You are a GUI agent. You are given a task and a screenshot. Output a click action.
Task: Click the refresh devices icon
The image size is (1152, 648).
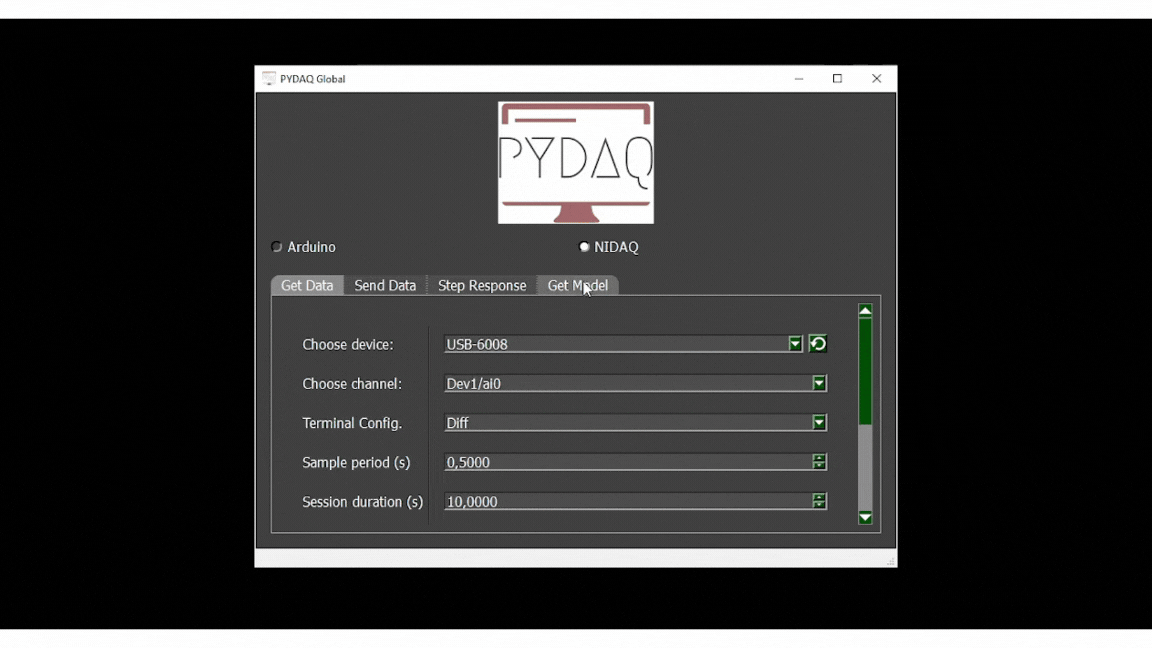coord(818,344)
